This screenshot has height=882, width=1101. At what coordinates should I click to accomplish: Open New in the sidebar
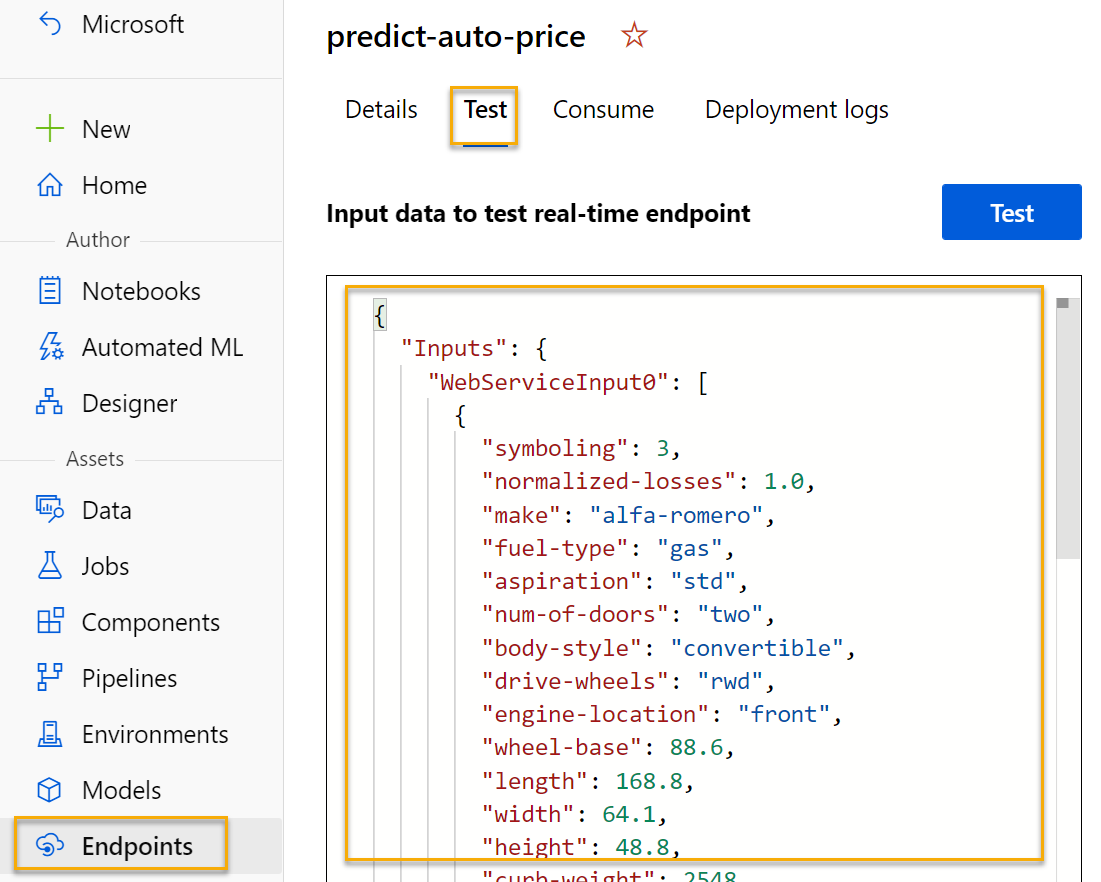coord(106,129)
